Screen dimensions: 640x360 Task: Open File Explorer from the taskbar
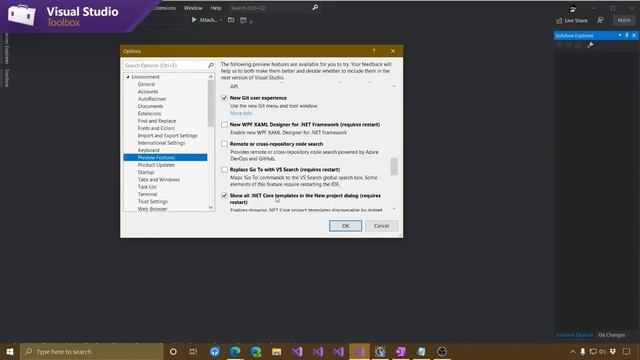(x=276, y=351)
